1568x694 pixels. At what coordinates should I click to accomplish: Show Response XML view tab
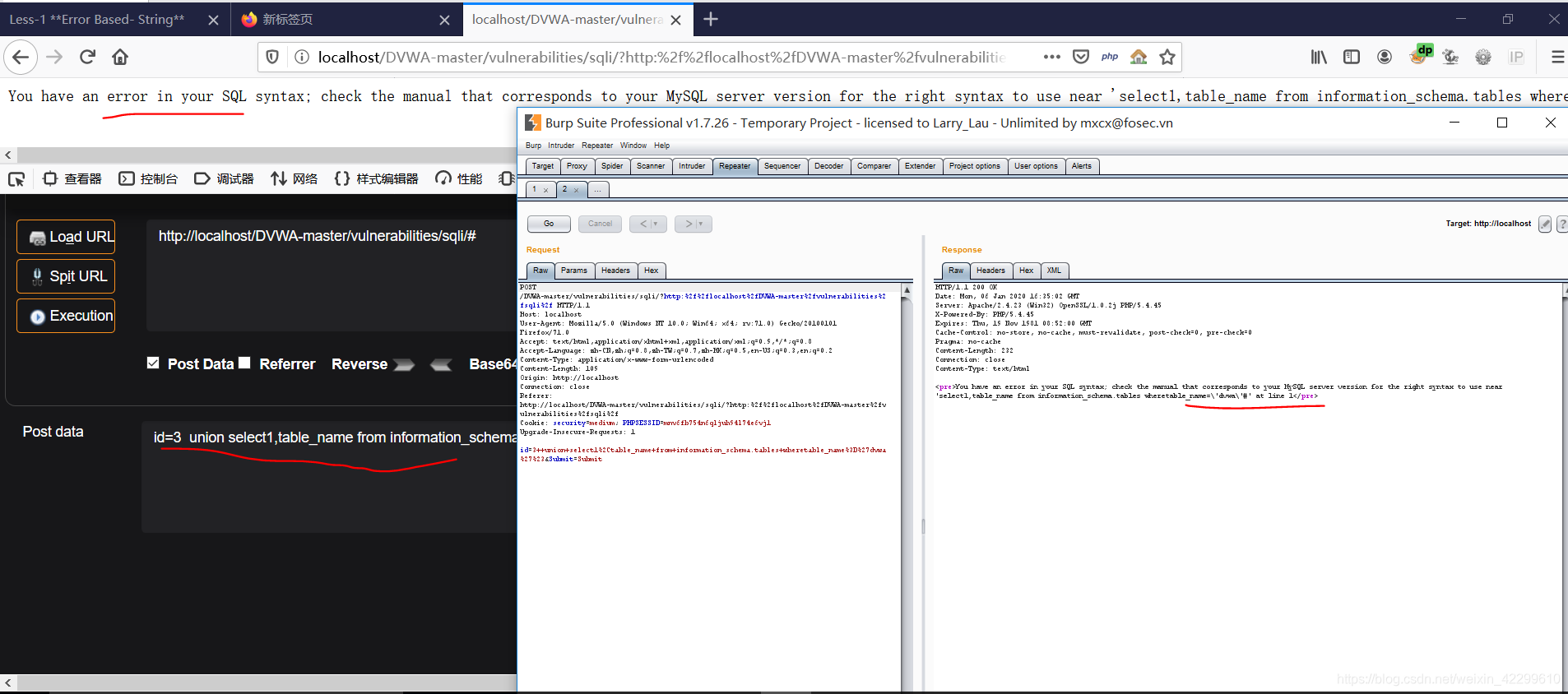pos(1054,271)
